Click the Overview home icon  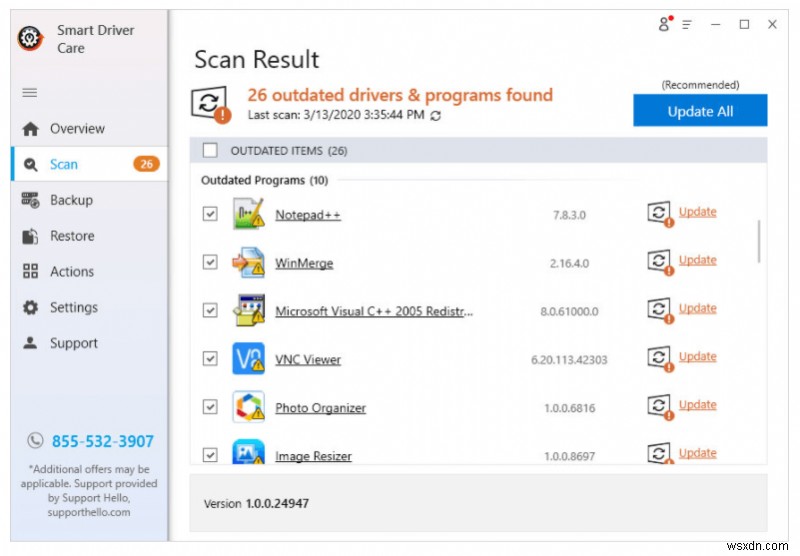(31, 129)
